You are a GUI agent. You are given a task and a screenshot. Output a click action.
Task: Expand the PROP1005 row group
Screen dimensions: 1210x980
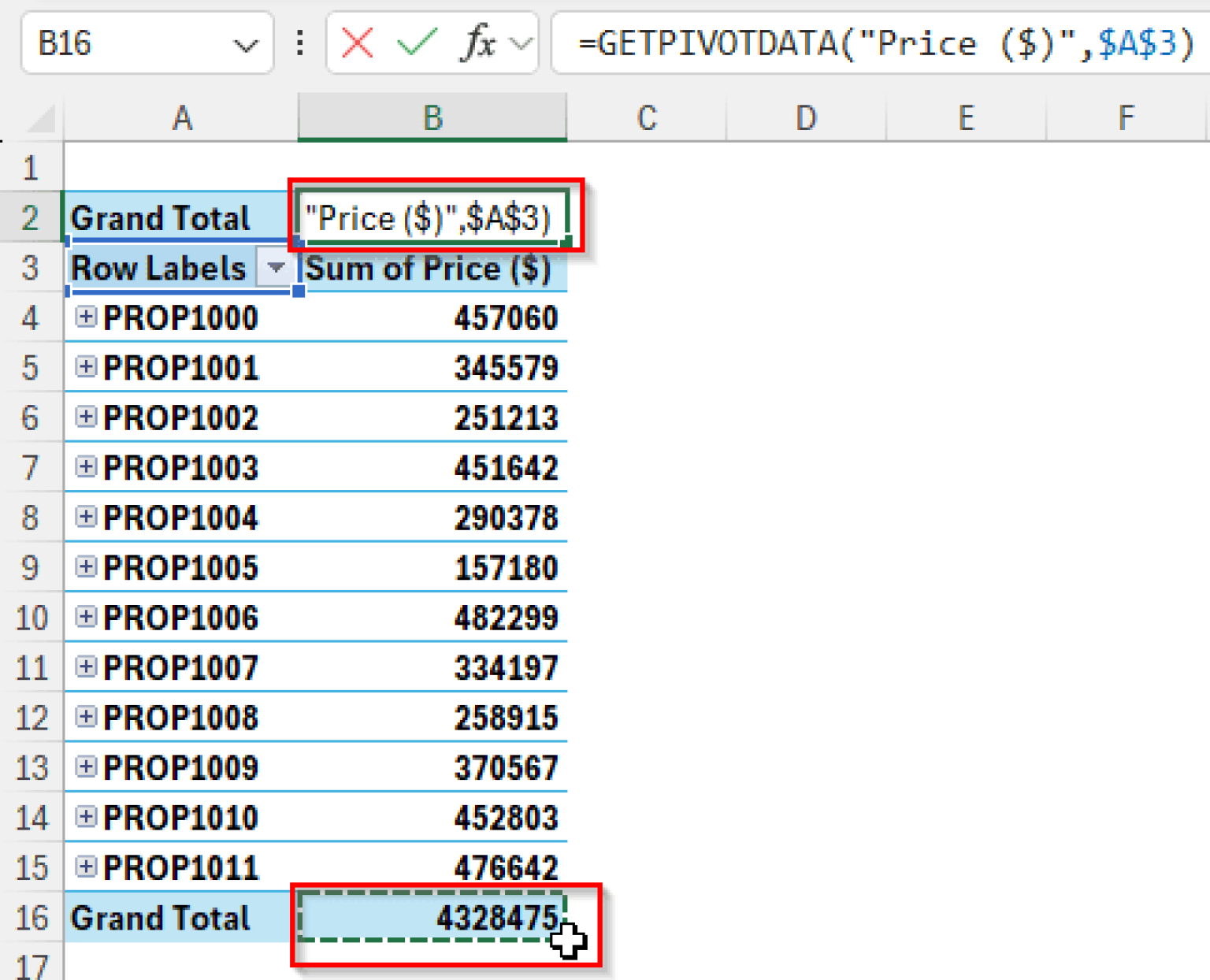point(86,567)
